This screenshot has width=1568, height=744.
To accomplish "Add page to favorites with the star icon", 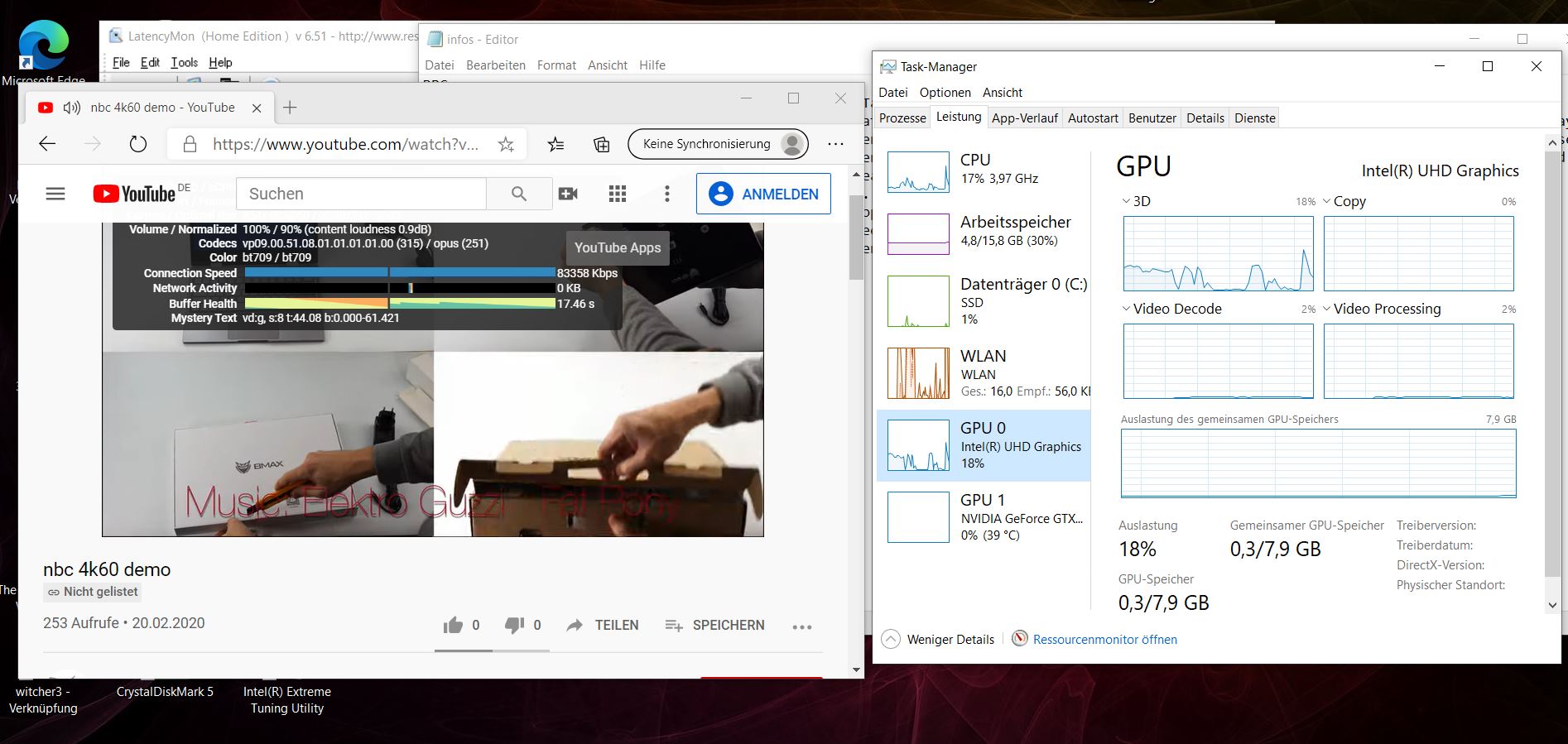I will (506, 144).
